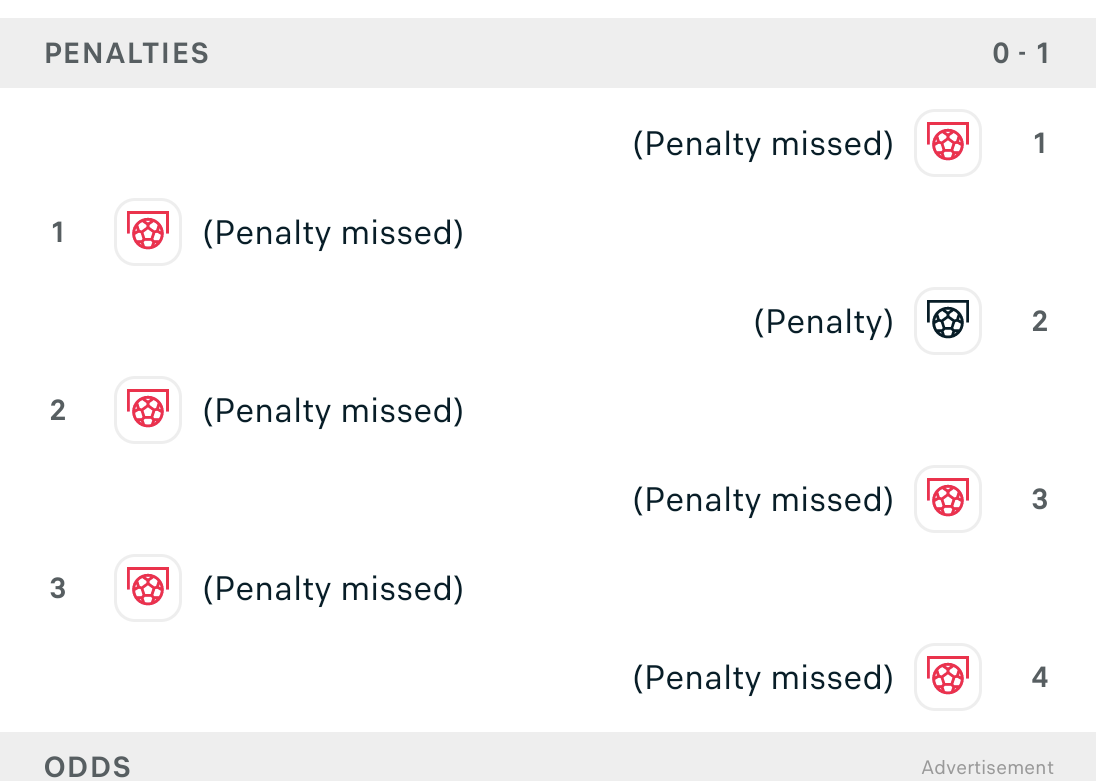Click away team's fourth missed penalty icon
This screenshot has width=1096, height=781.
[x=947, y=677]
